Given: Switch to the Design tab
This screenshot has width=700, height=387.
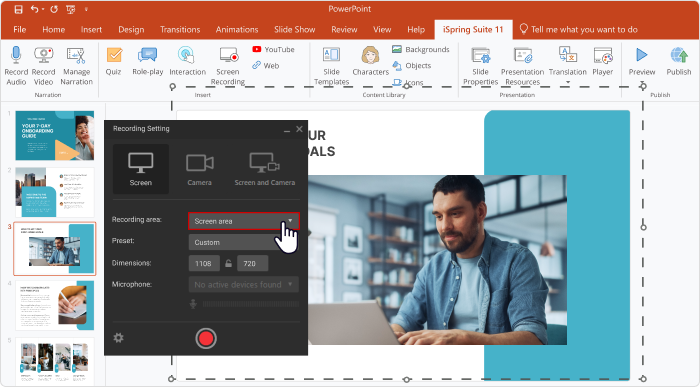Looking at the screenshot, I should click(x=131, y=29).
